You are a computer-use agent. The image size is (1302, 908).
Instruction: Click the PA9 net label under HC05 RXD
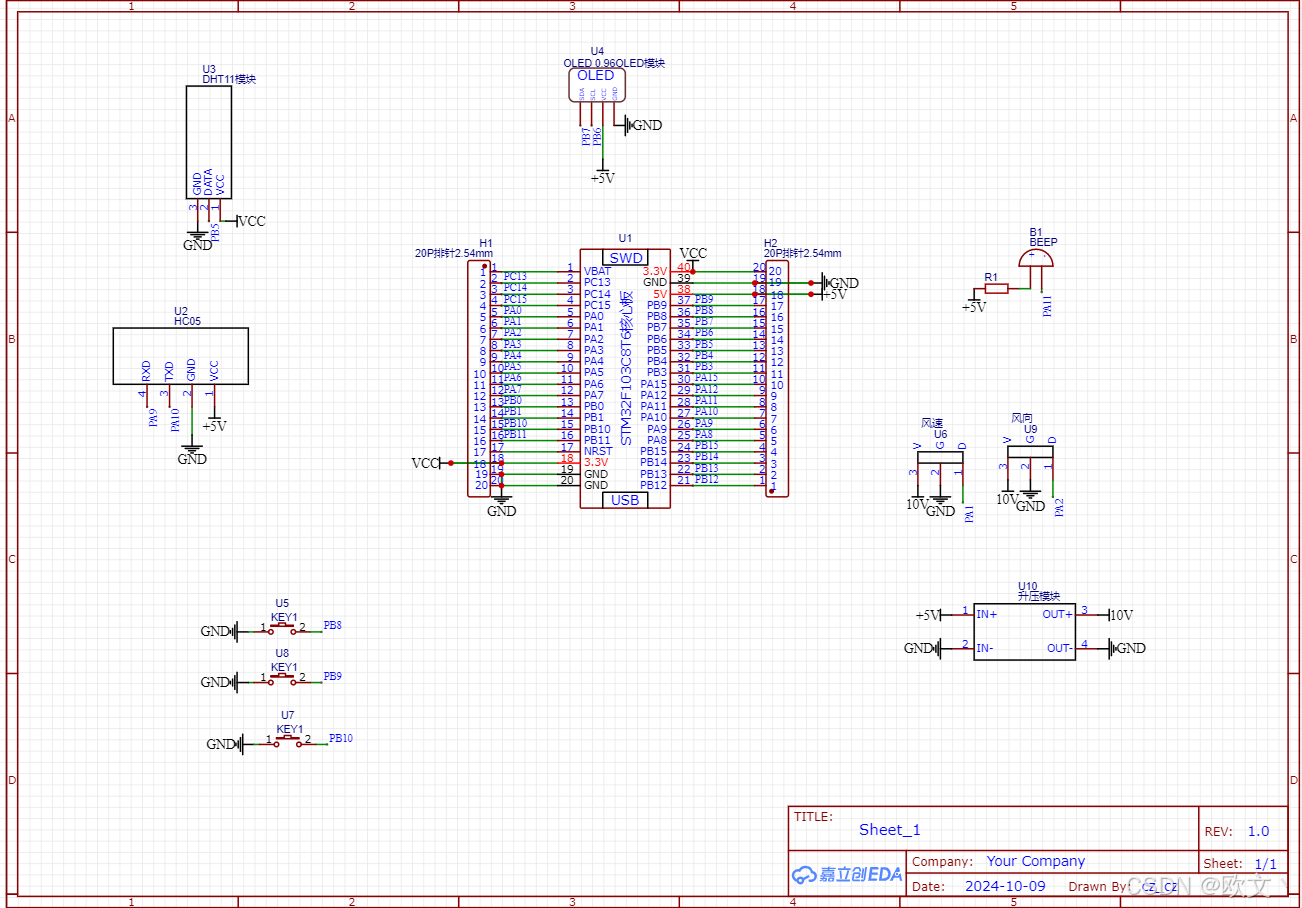pos(154,418)
